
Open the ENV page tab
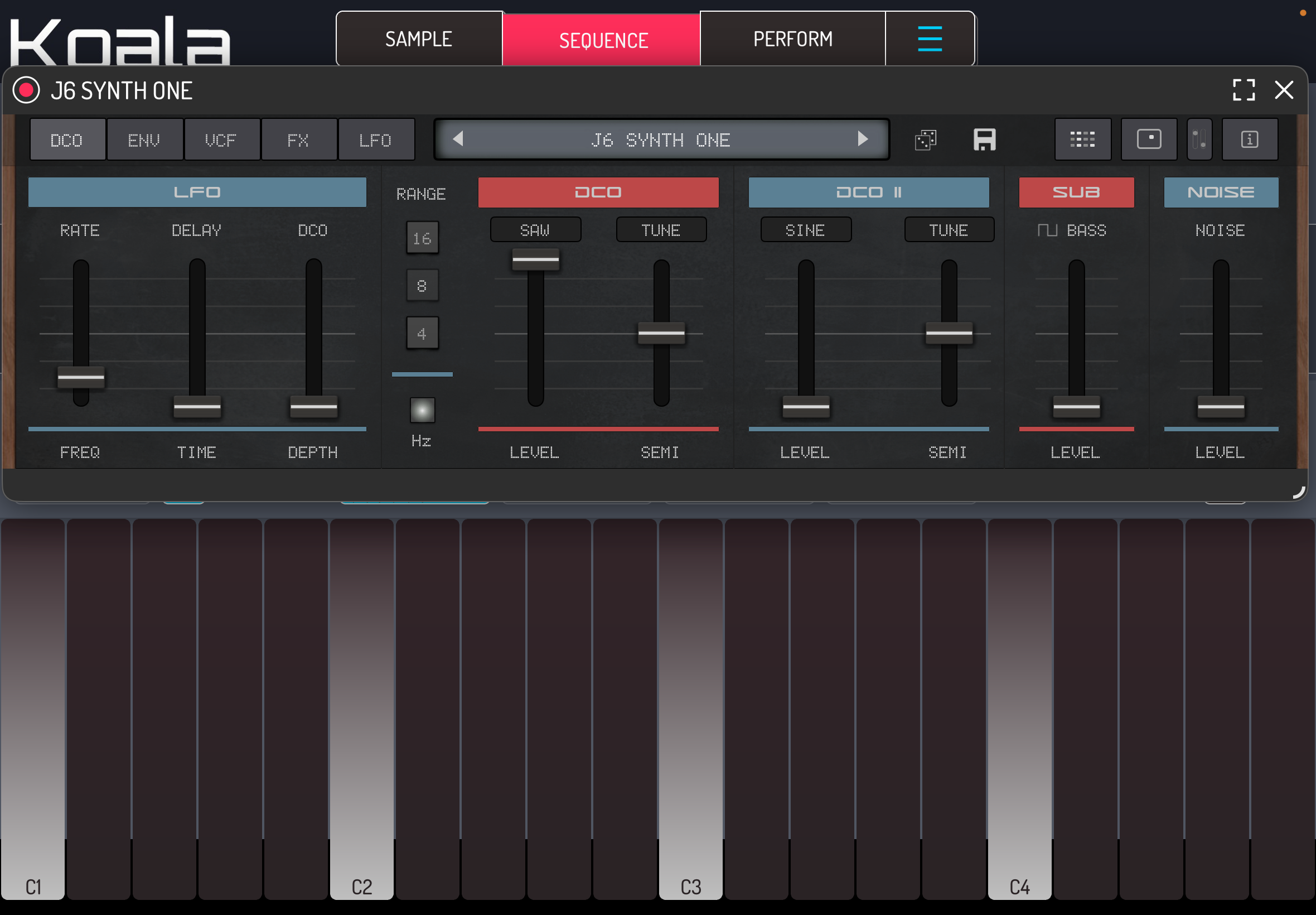pos(144,139)
